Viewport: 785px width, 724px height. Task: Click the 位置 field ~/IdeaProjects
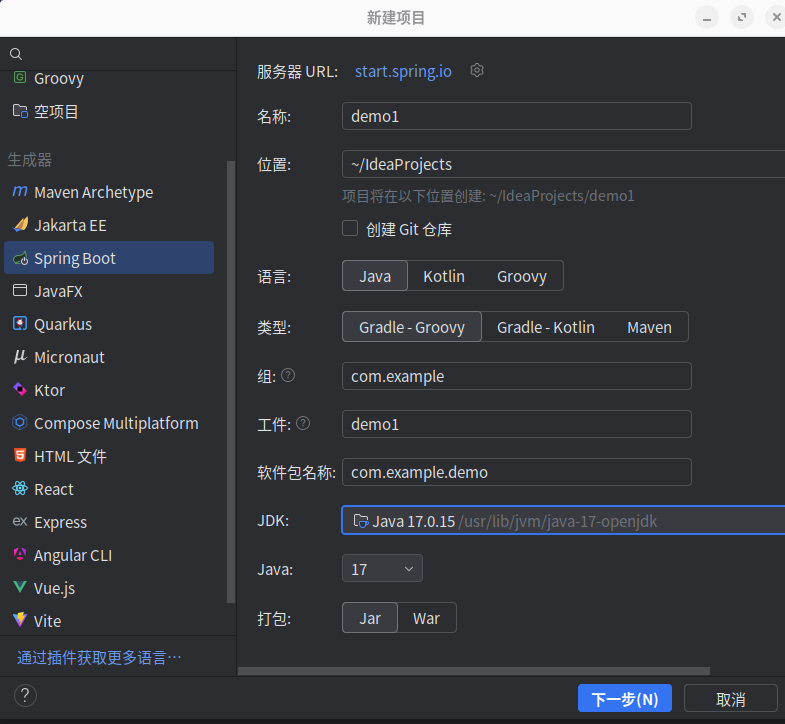point(563,164)
